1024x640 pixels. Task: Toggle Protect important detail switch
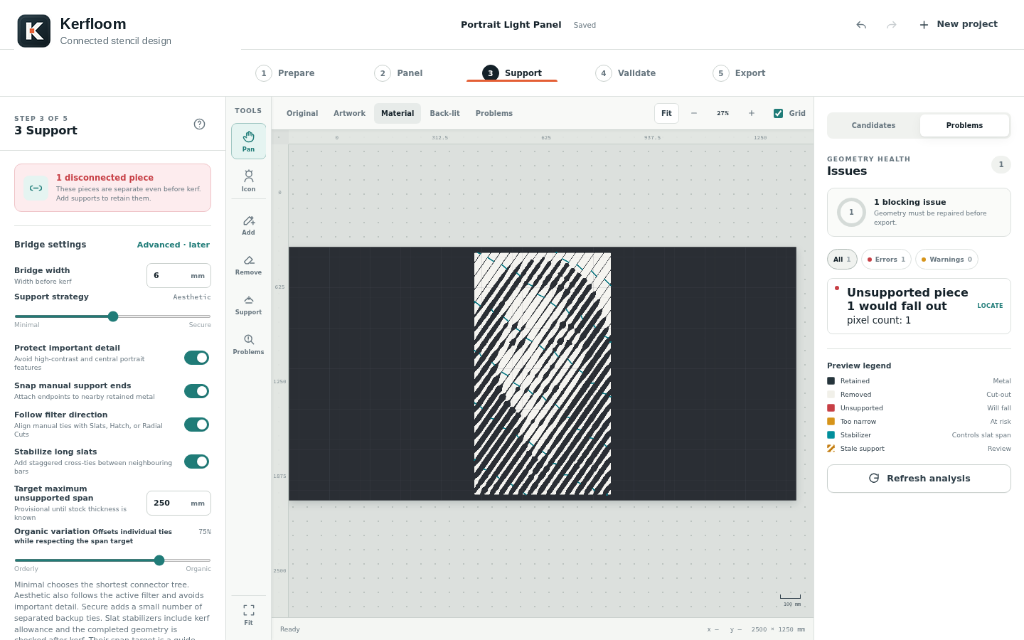197,358
